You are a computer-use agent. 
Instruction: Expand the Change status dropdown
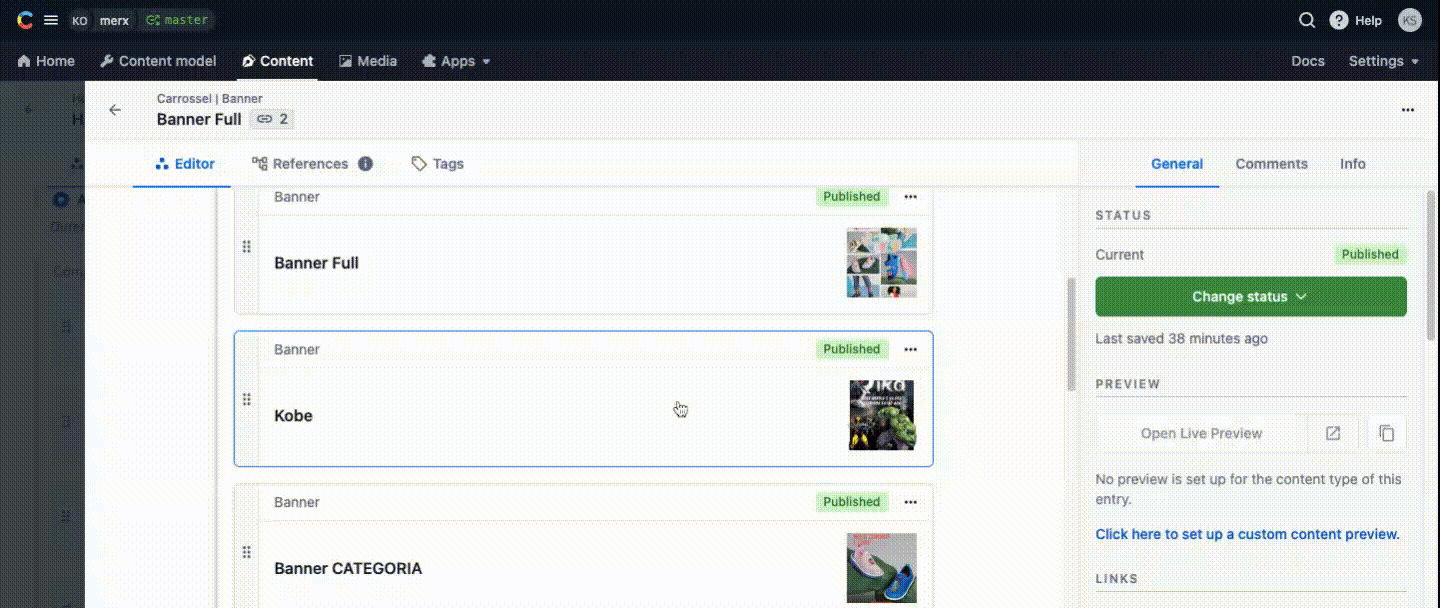pyautogui.click(x=1250, y=297)
